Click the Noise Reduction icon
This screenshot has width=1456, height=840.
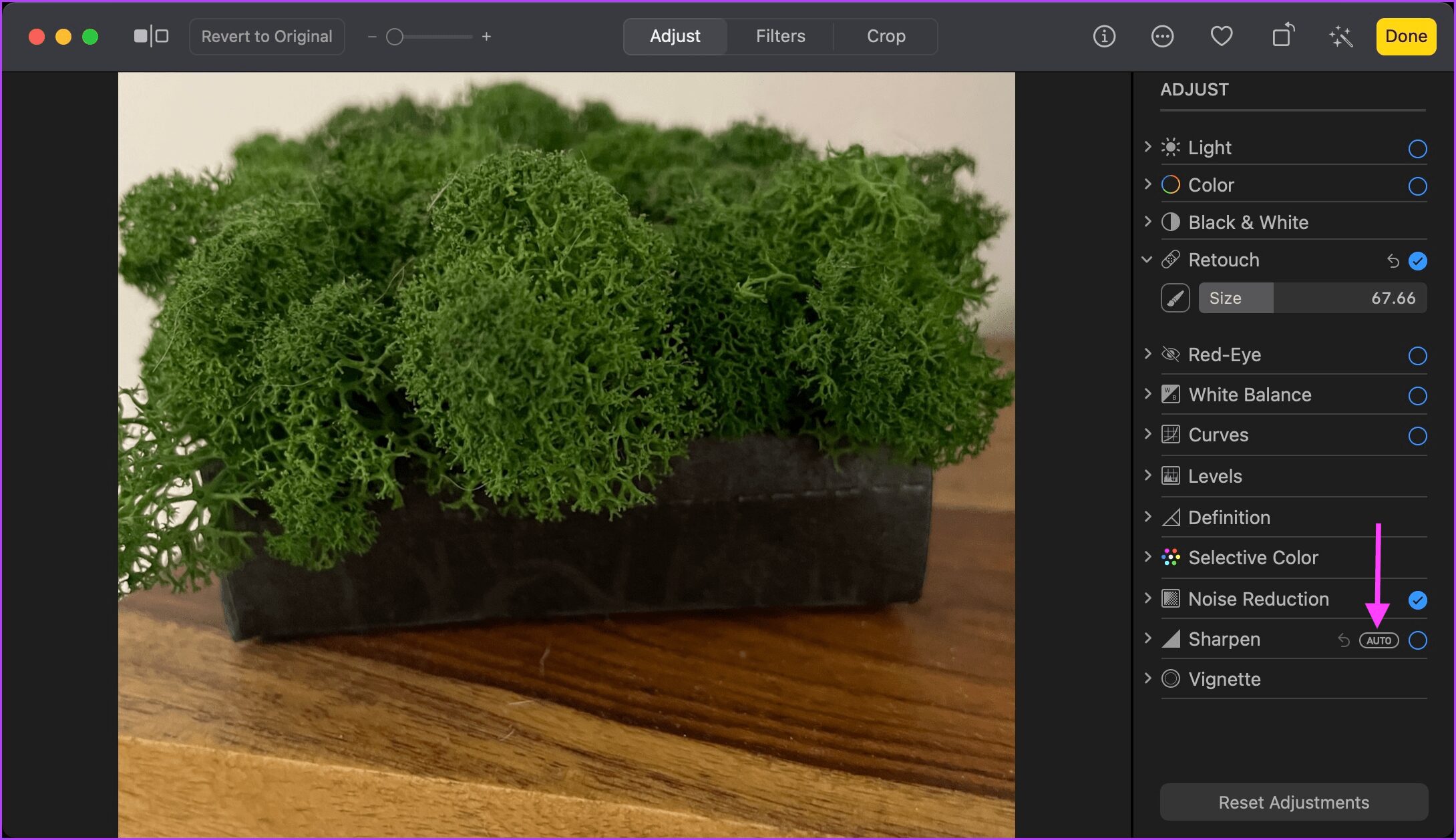pos(1170,598)
